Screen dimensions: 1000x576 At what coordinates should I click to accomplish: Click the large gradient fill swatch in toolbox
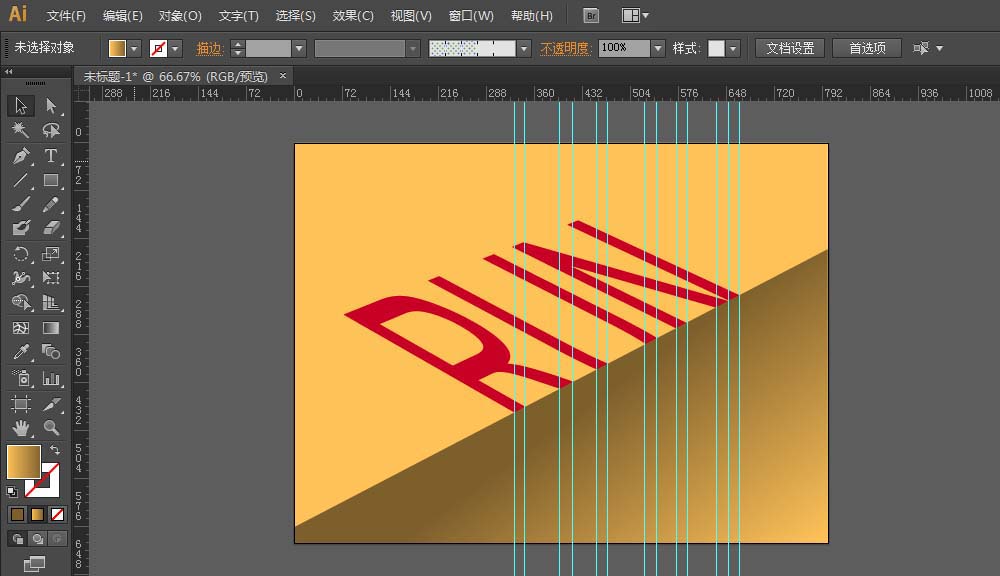tap(24, 462)
